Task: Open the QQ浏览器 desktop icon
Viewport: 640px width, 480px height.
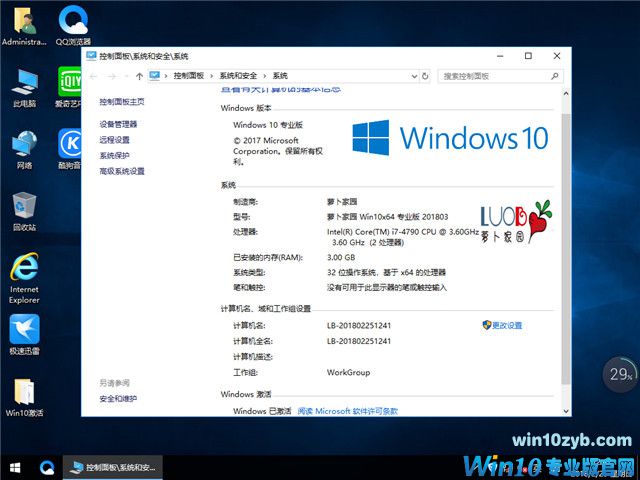Action: pos(71,24)
